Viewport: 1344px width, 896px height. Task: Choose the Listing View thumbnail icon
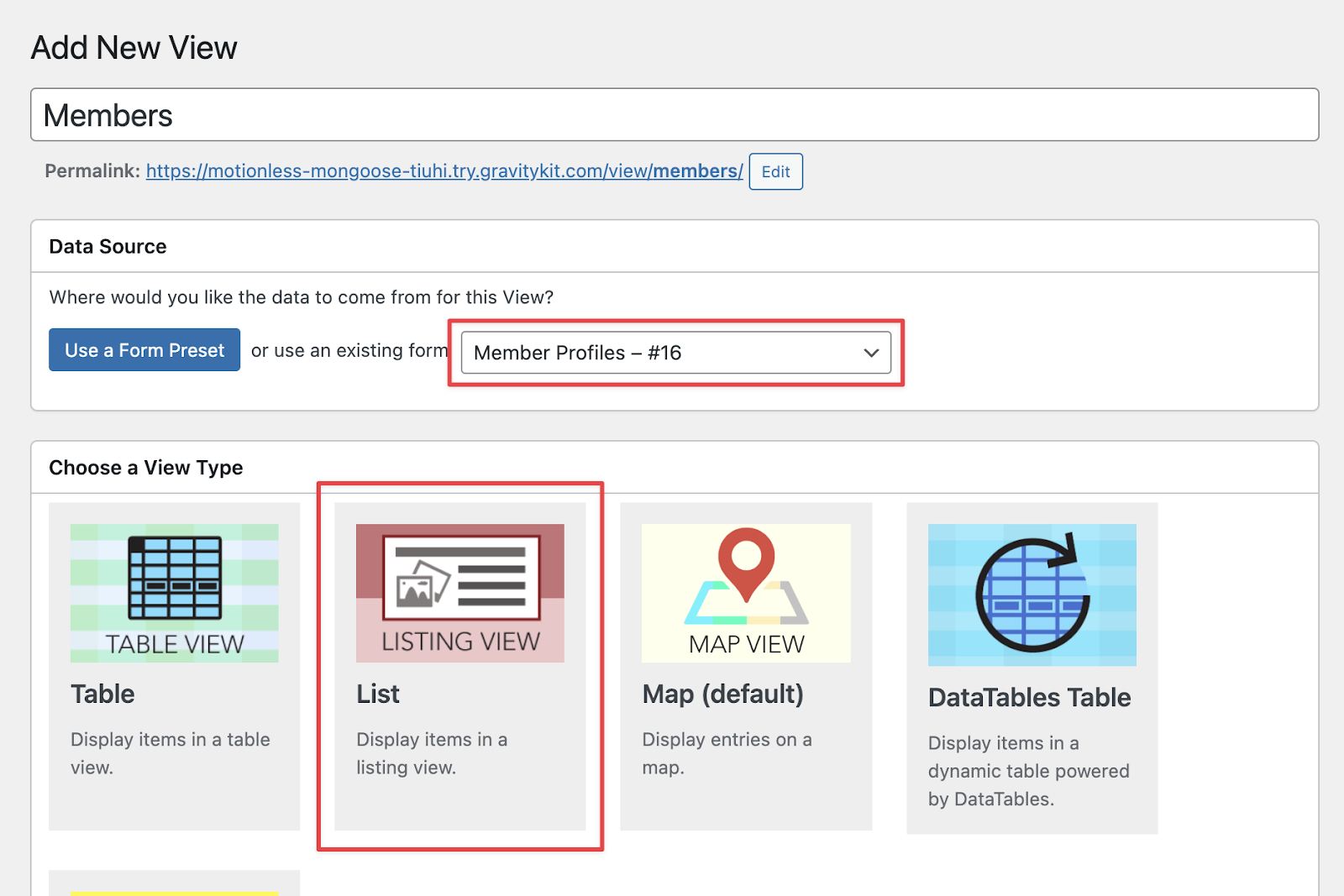(x=460, y=593)
